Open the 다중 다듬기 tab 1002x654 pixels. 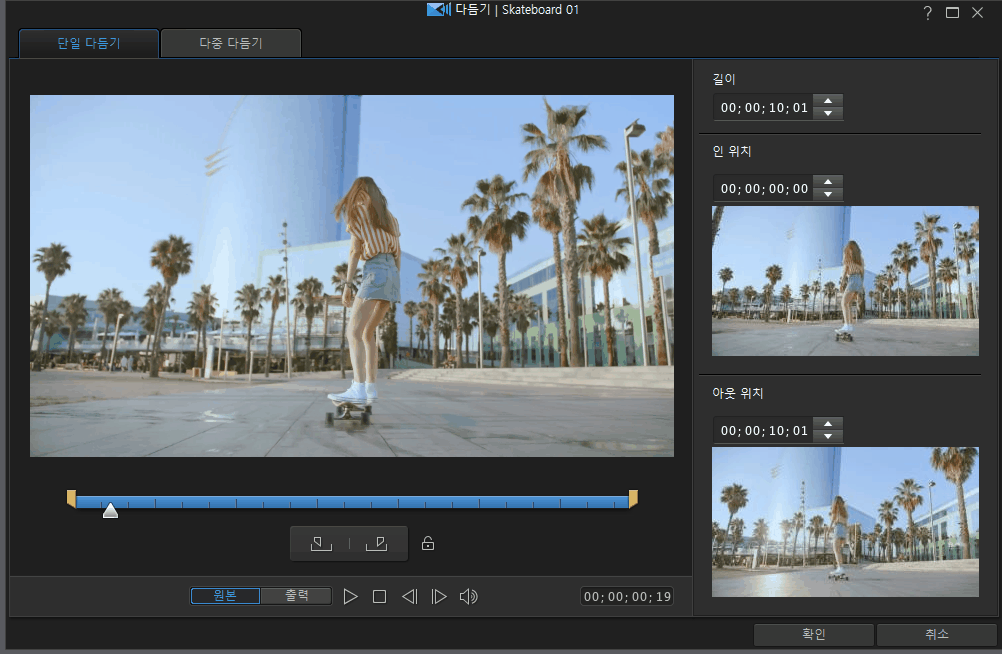pyautogui.click(x=231, y=43)
